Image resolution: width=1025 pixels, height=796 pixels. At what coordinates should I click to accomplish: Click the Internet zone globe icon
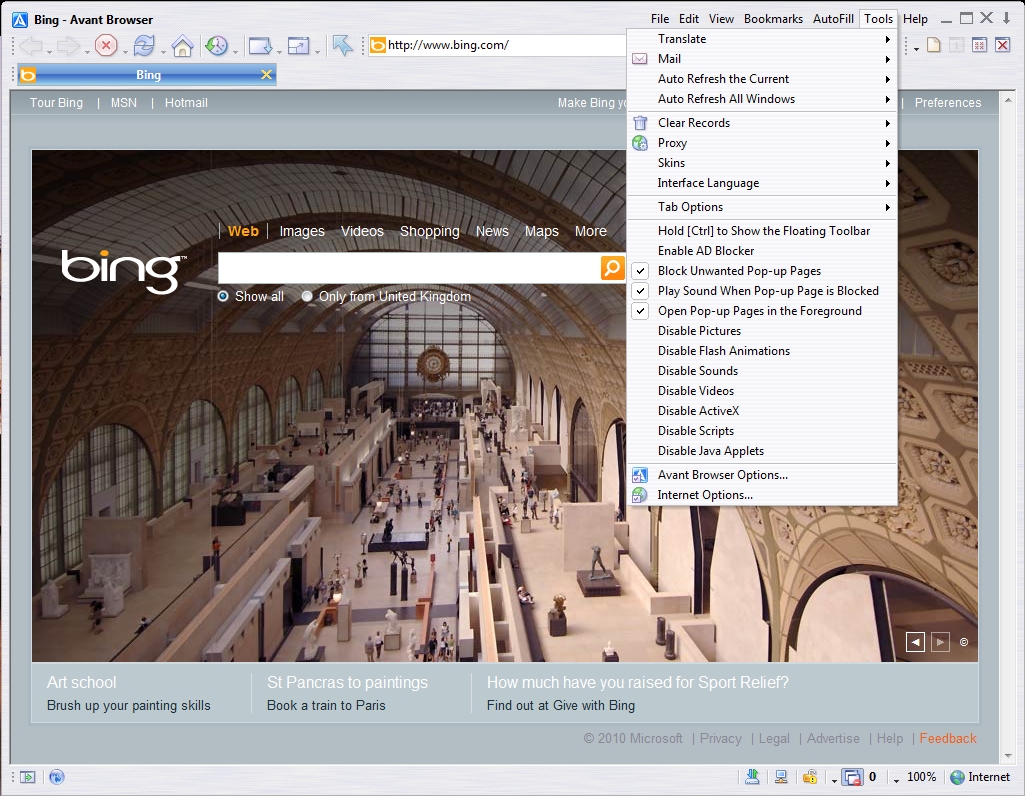958,777
